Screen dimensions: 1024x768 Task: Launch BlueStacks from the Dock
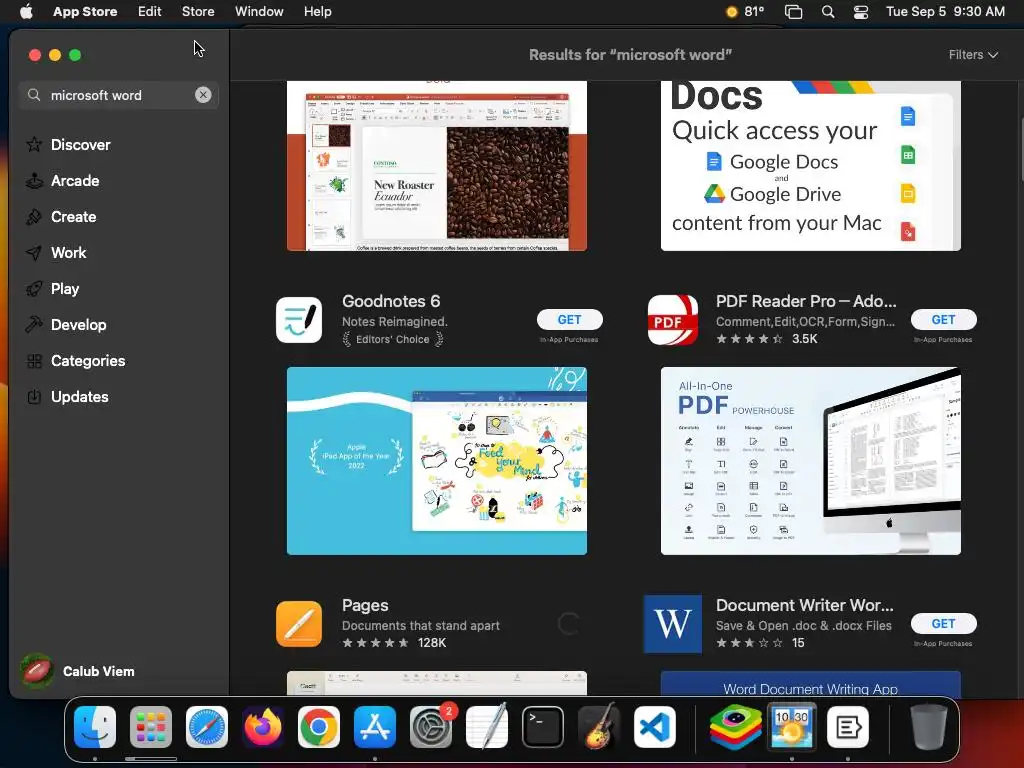tap(736, 727)
